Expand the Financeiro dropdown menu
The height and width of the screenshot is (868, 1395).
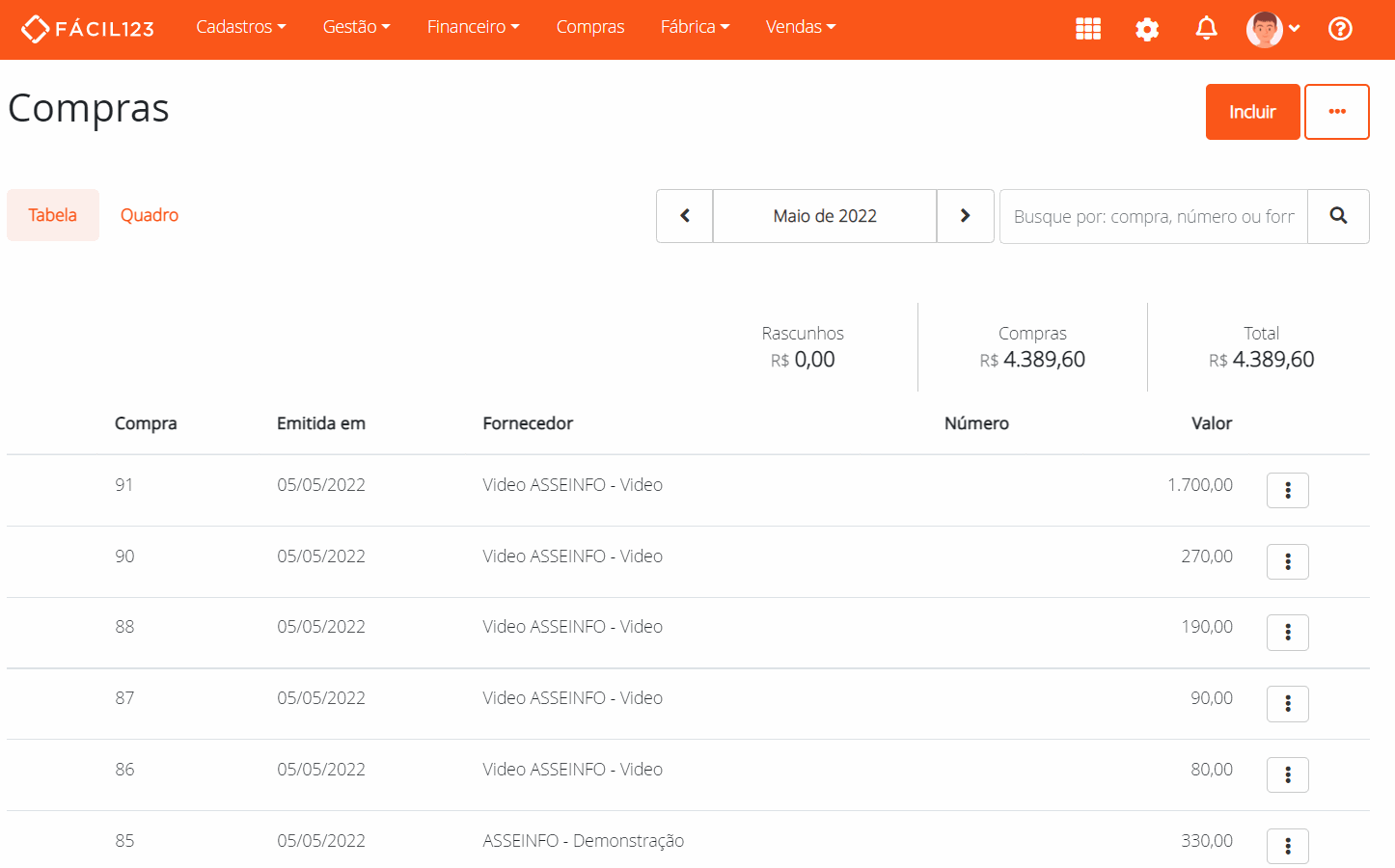coord(473,27)
